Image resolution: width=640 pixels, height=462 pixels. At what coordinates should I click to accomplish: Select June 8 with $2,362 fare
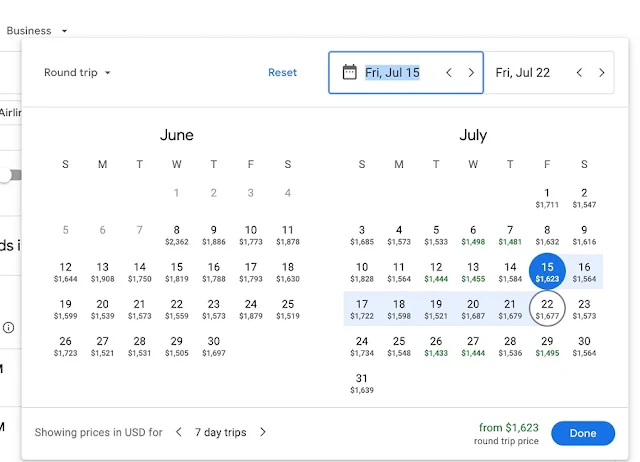(x=176, y=234)
